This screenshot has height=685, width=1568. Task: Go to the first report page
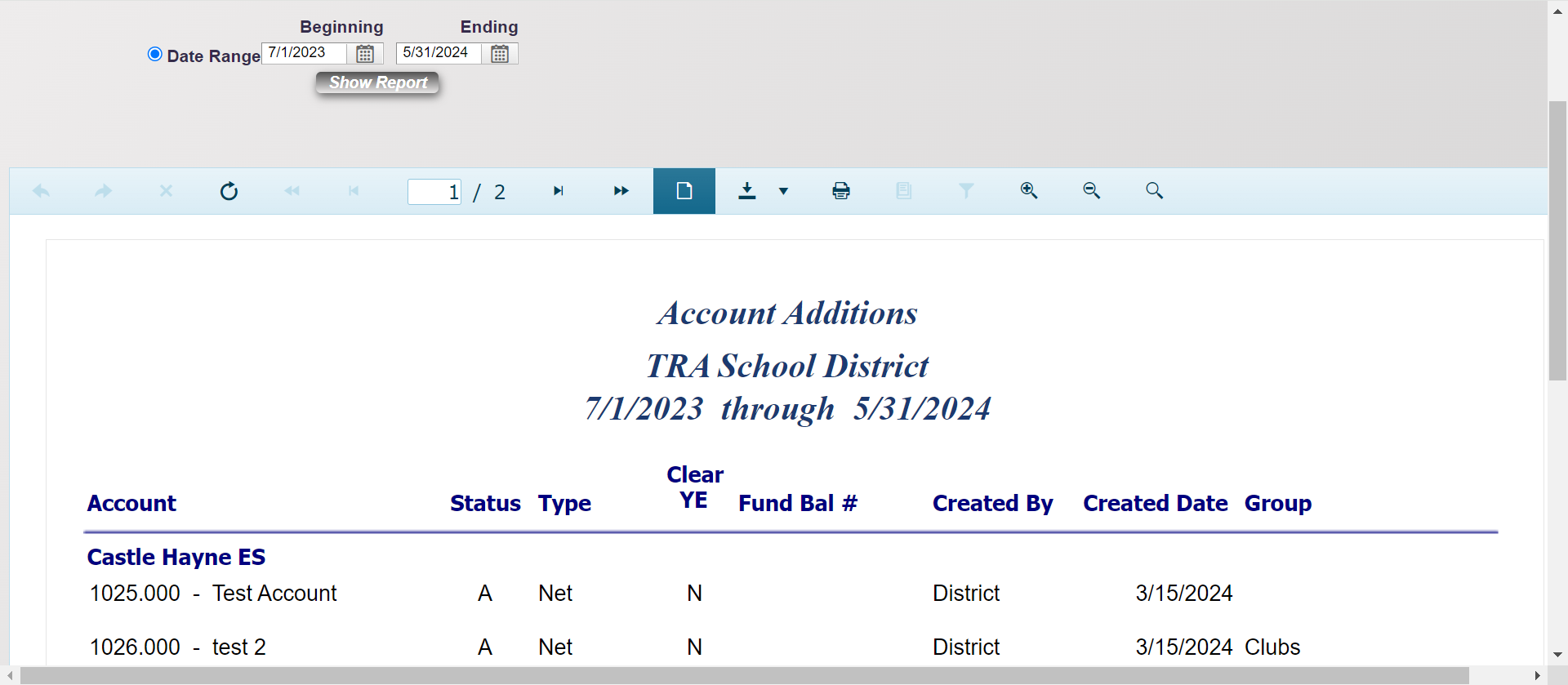pos(292,191)
